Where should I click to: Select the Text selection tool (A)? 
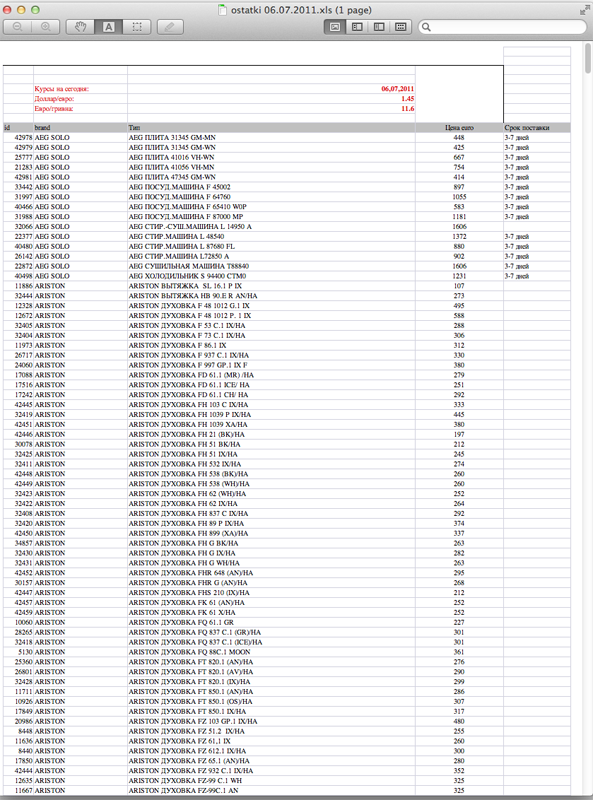click(x=109, y=27)
